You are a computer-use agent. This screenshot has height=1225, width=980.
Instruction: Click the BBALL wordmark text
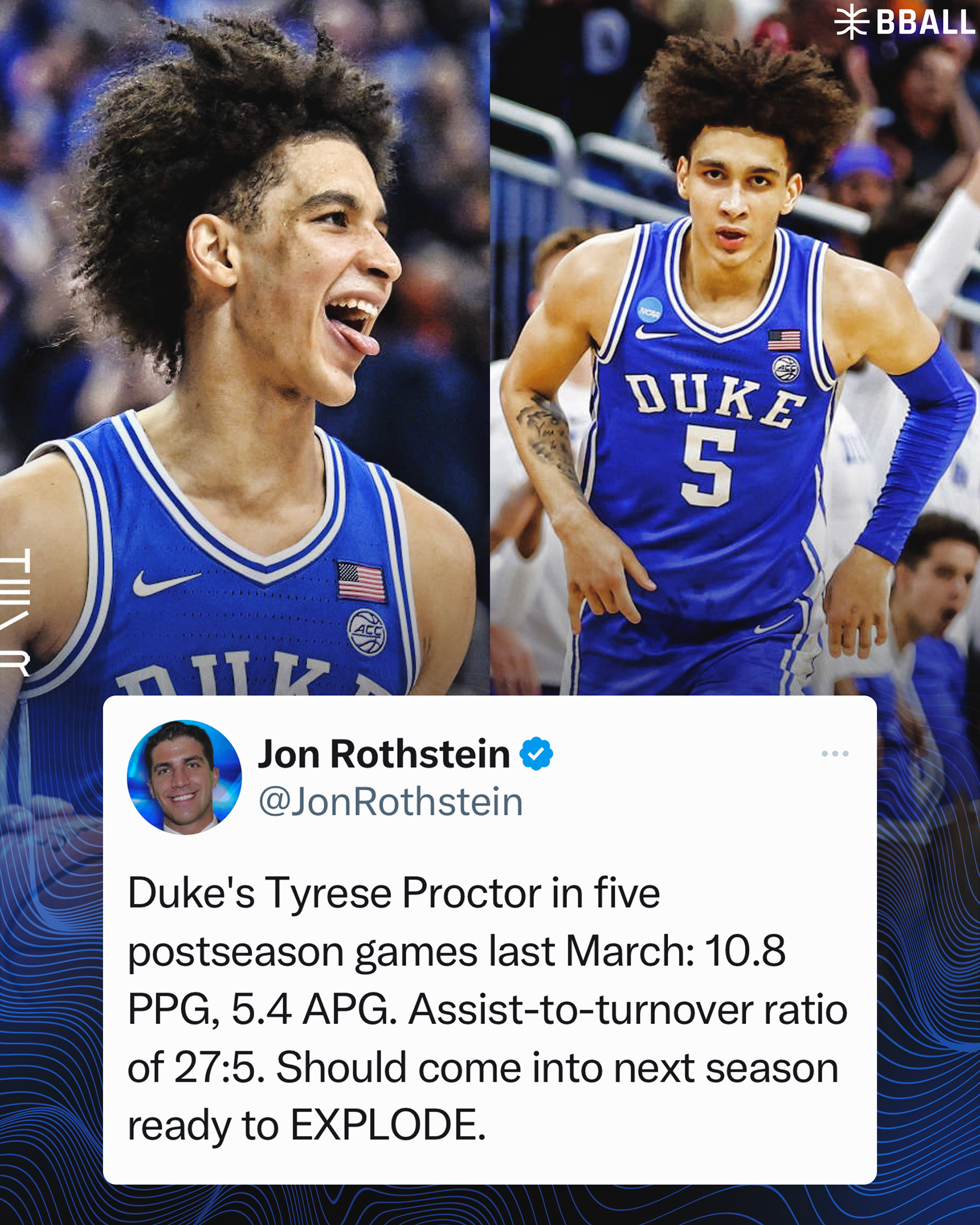(x=925, y=22)
